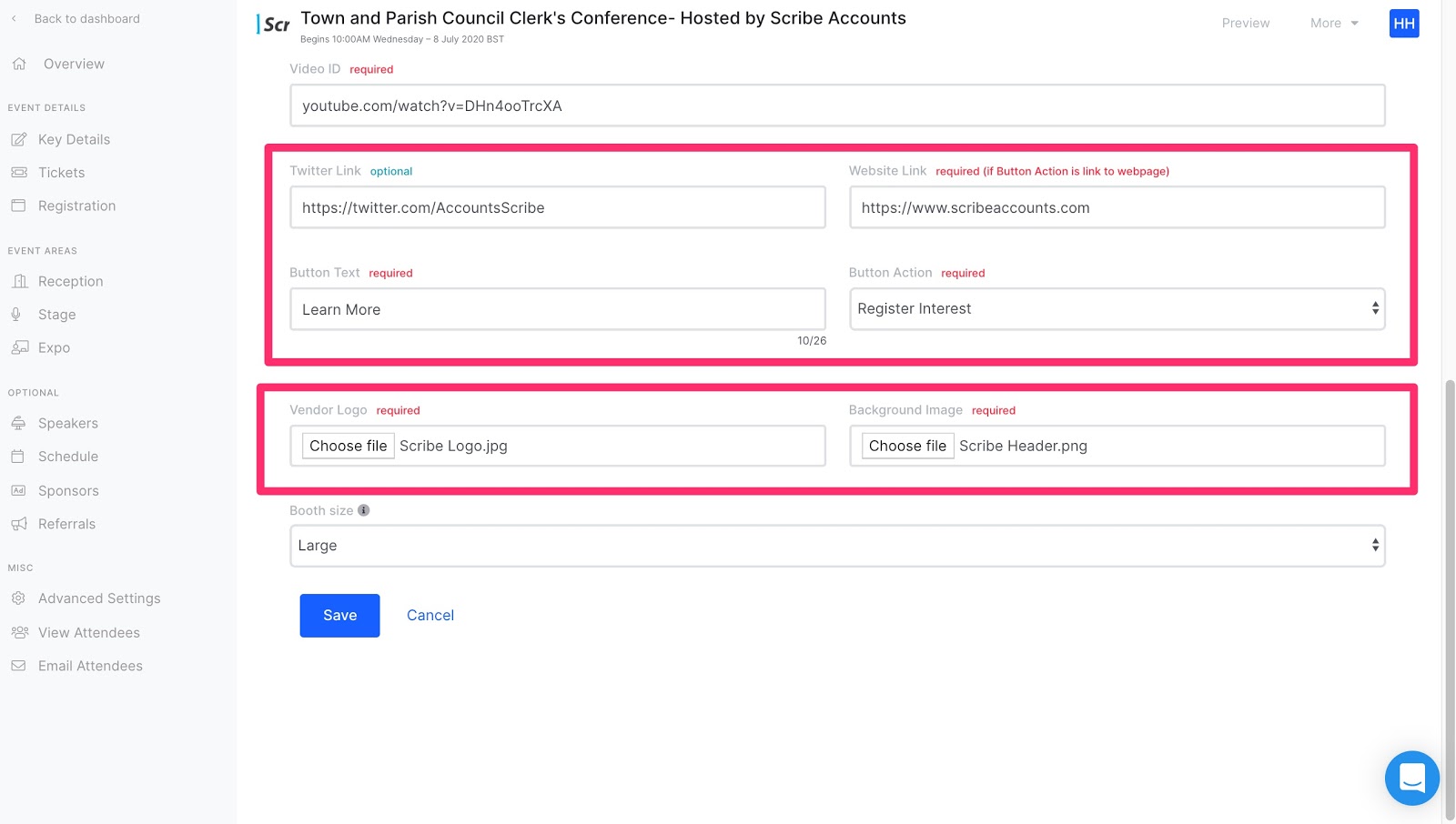Click the Schedule calendar icon
The image size is (1456, 824).
pyautogui.click(x=18, y=457)
